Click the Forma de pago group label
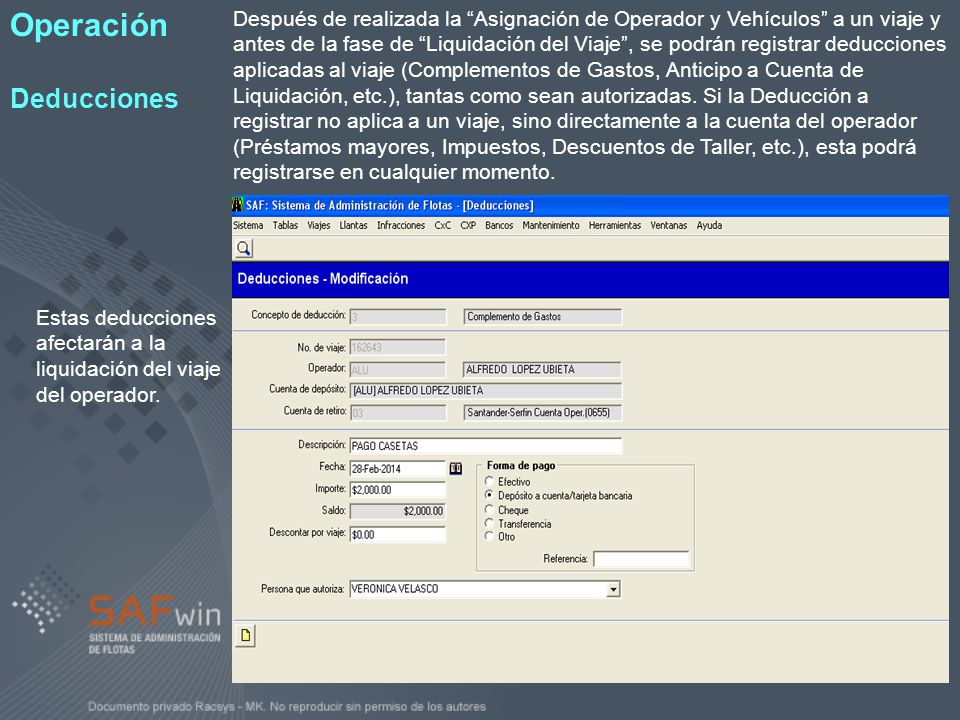Viewport: 960px width, 720px height. click(x=521, y=465)
